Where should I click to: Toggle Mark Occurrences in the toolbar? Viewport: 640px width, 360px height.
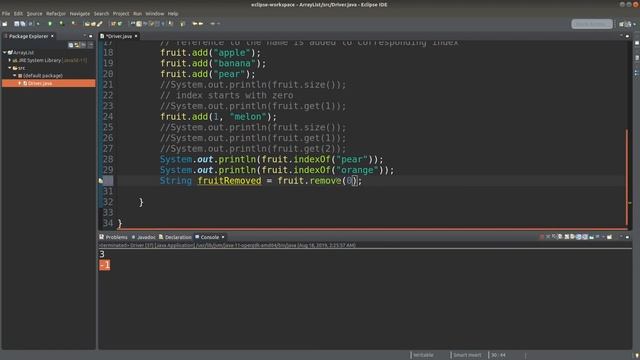tap(139, 24)
